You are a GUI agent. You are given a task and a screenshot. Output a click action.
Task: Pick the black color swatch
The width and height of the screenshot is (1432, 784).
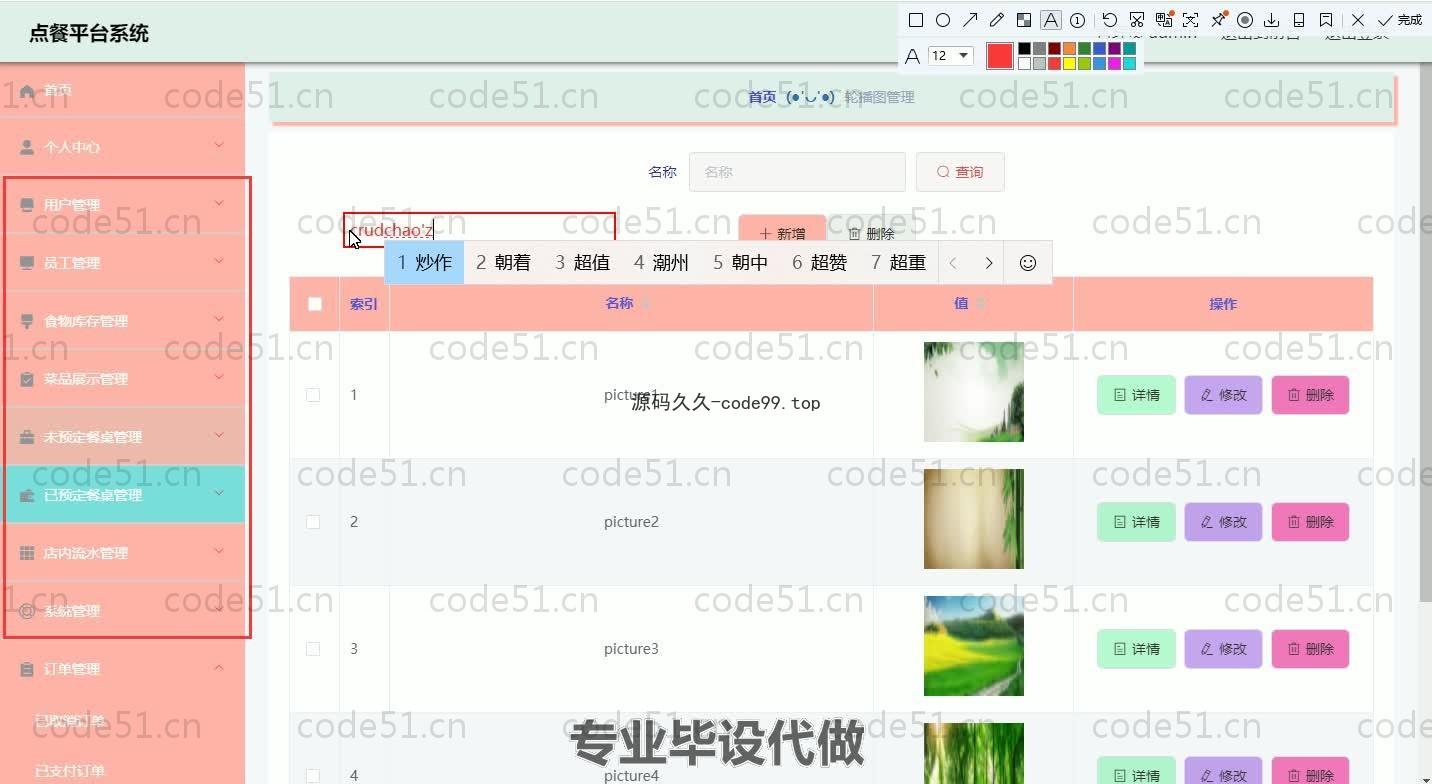point(1024,48)
